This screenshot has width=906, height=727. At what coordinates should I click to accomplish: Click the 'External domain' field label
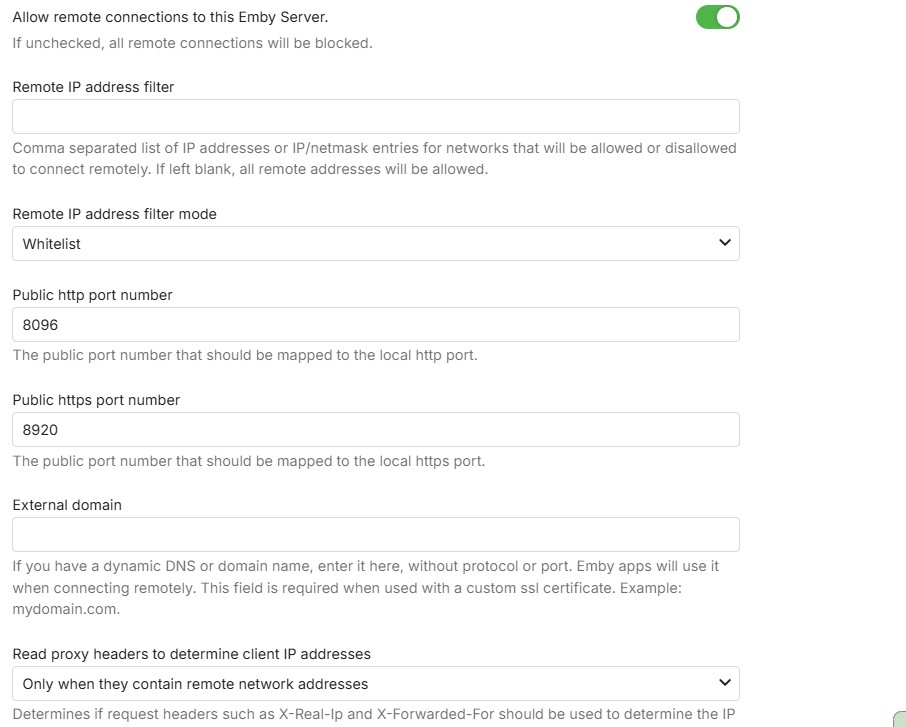pyautogui.click(x=67, y=505)
